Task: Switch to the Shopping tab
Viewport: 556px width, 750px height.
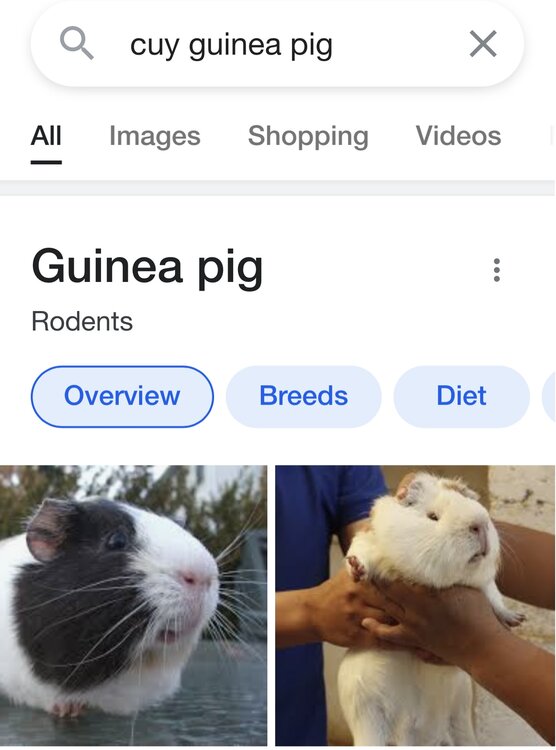Action: (308, 135)
